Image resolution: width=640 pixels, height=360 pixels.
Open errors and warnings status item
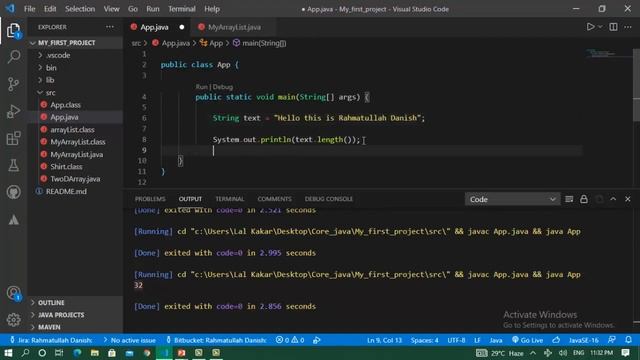click(x=290, y=340)
